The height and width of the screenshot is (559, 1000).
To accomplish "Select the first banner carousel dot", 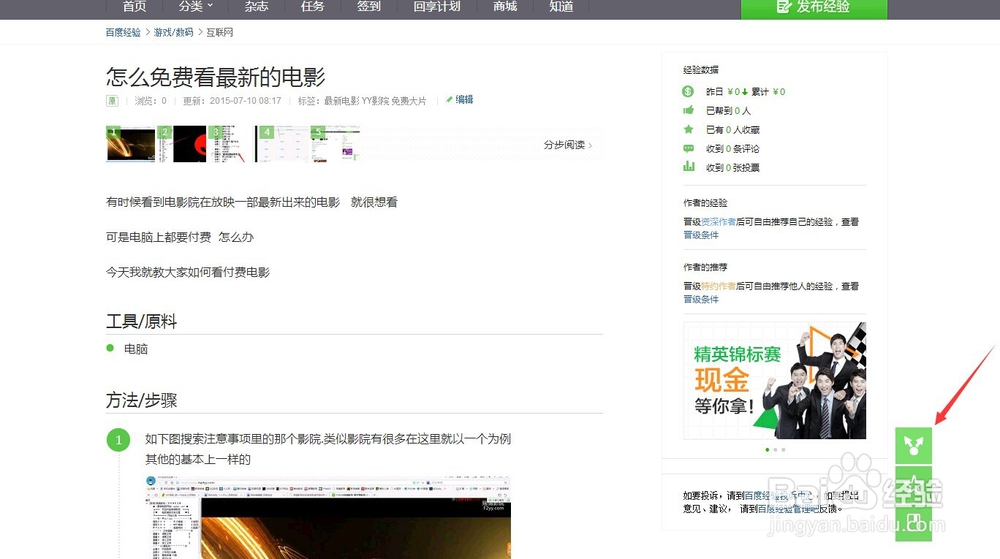I will click(x=767, y=450).
